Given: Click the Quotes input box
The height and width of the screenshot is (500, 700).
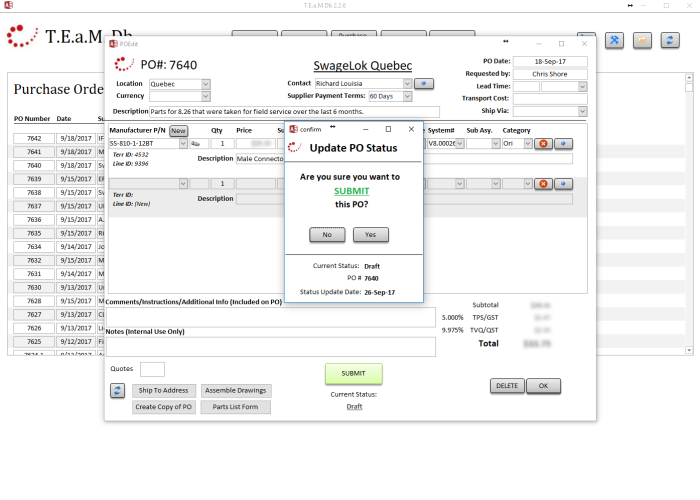Looking at the screenshot, I should 152,370.
